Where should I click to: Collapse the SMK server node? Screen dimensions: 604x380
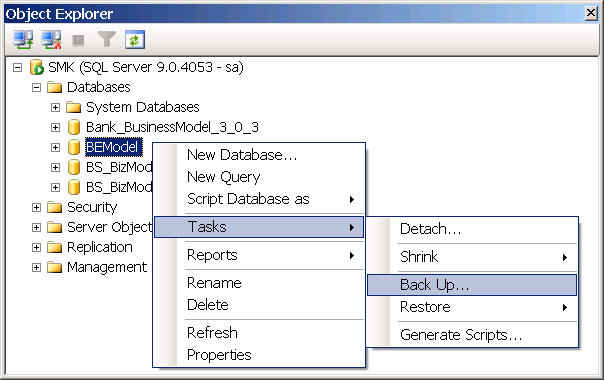tap(17, 67)
